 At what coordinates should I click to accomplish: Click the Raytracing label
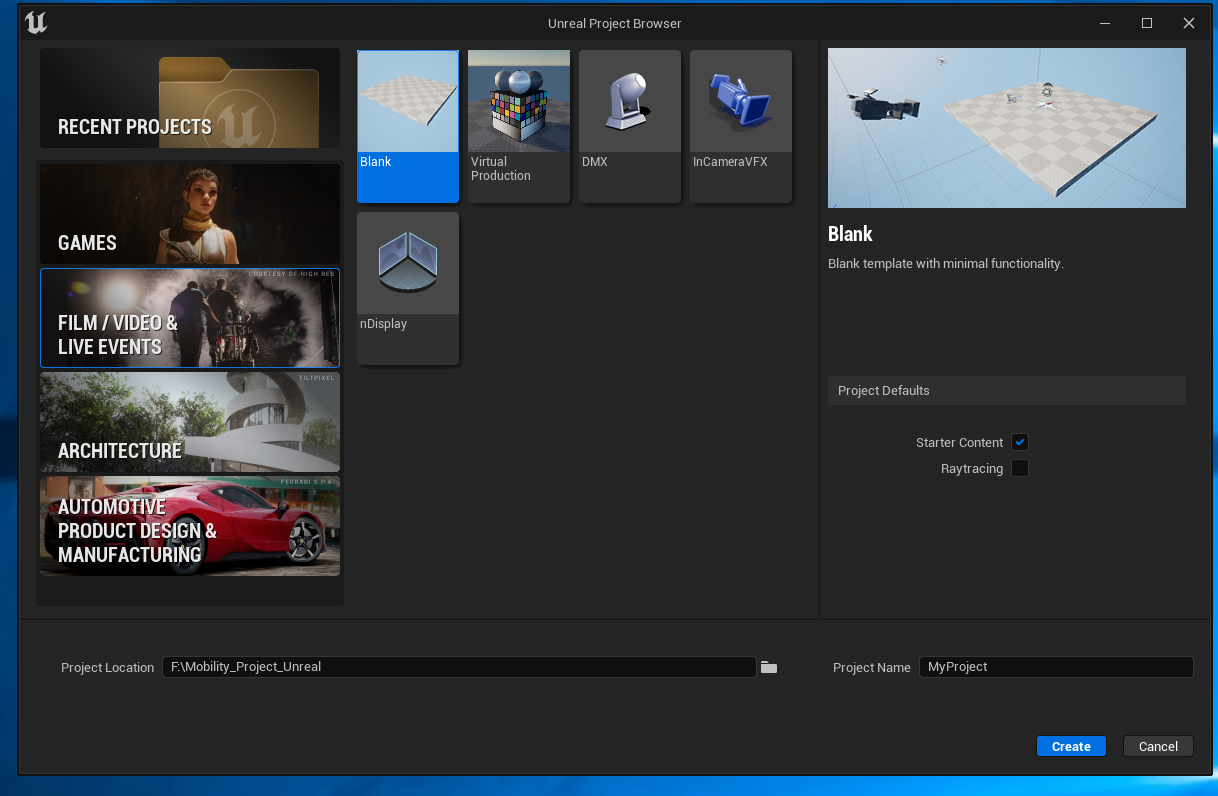click(x=972, y=468)
